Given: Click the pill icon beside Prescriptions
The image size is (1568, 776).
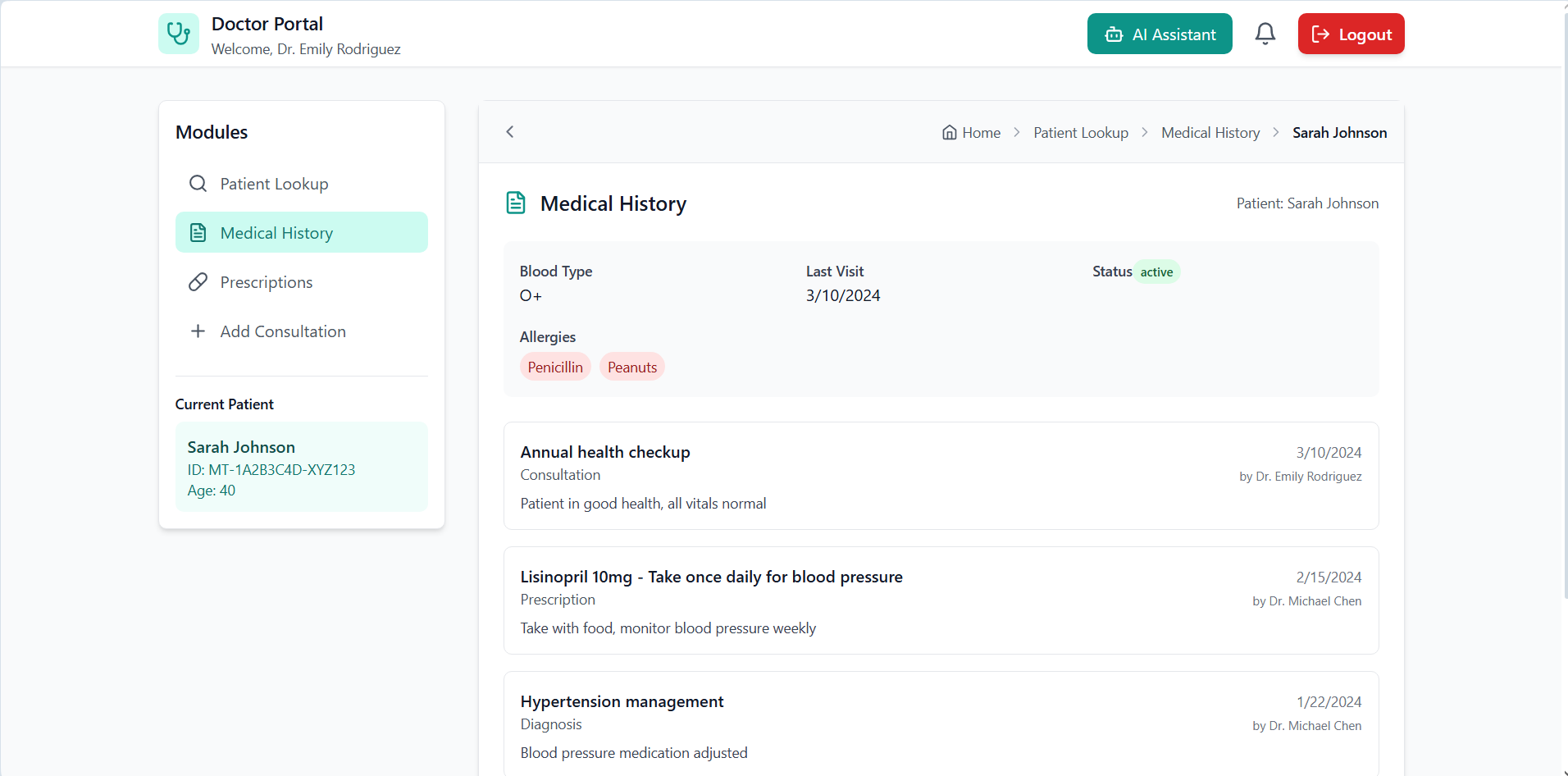Looking at the screenshot, I should [x=198, y=282].
